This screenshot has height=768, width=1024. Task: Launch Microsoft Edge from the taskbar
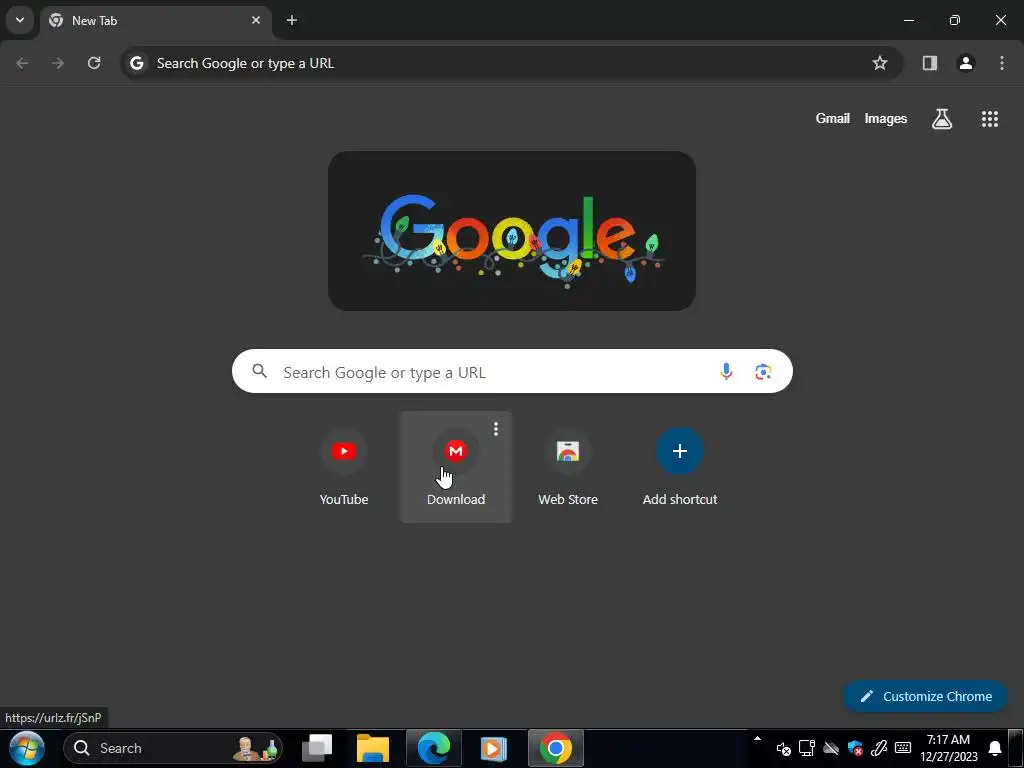tap(434, 748)
